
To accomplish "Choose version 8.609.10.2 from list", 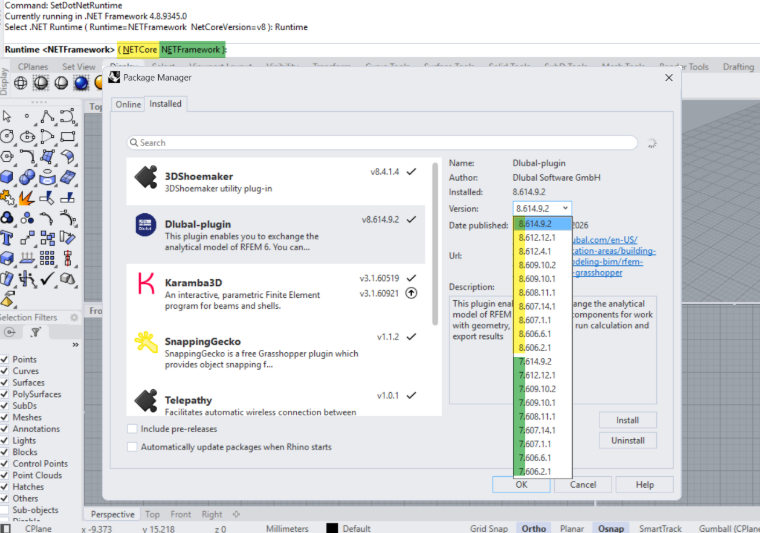I will pos(542,265).
